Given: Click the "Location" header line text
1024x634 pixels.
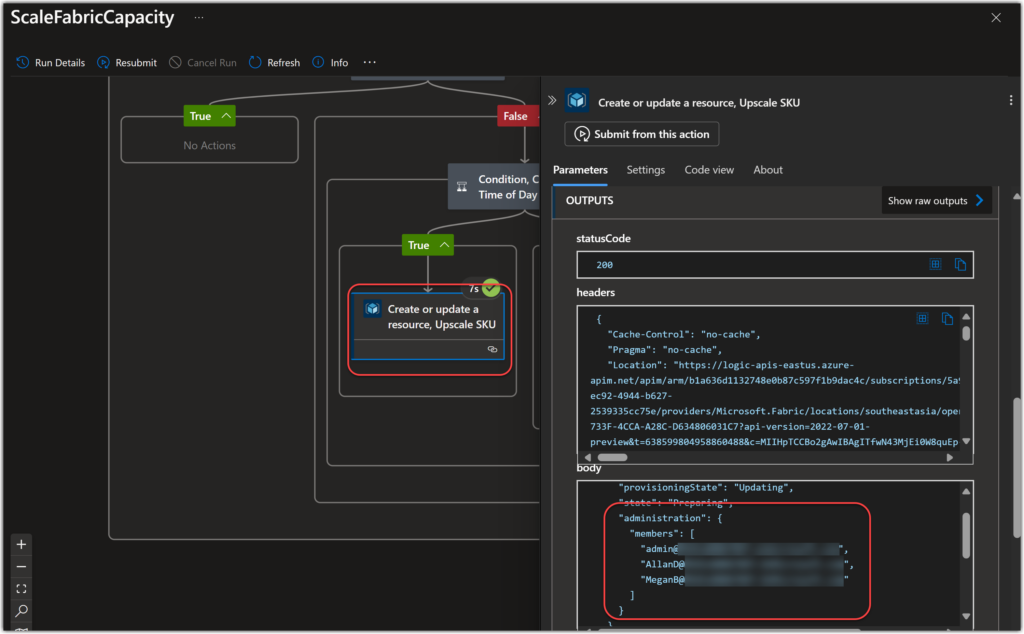Looking at the screenshot, I should tap(730, 365).
